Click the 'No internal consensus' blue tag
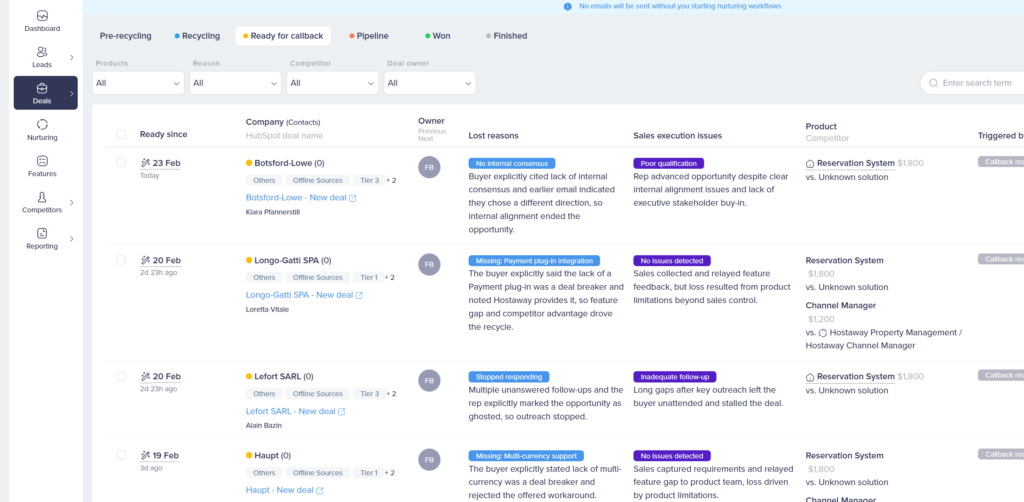Screen dimensions: 1024x502 (511, 163)
